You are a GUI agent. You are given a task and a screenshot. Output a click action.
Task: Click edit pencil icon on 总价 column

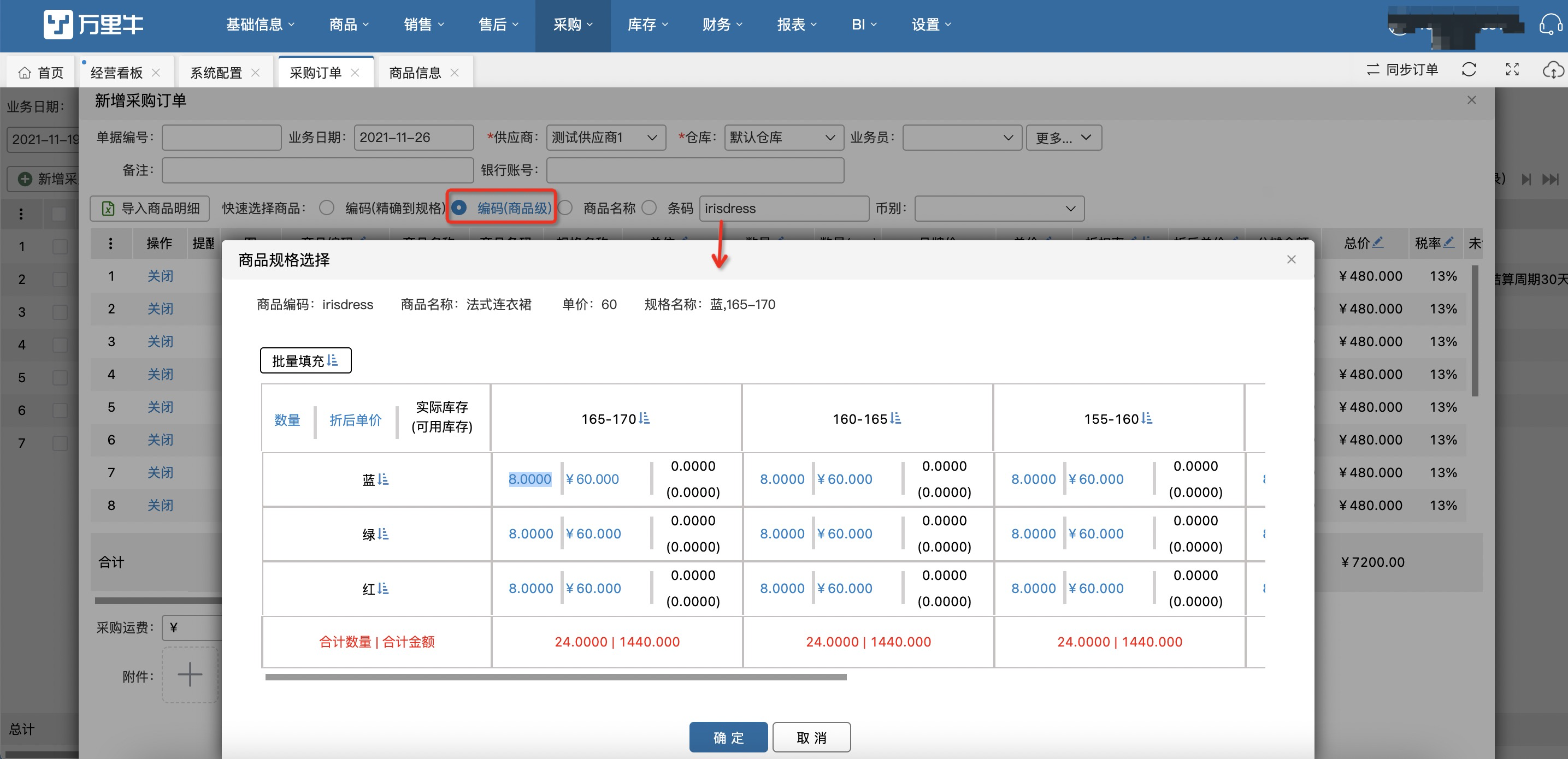point(1378,242)
